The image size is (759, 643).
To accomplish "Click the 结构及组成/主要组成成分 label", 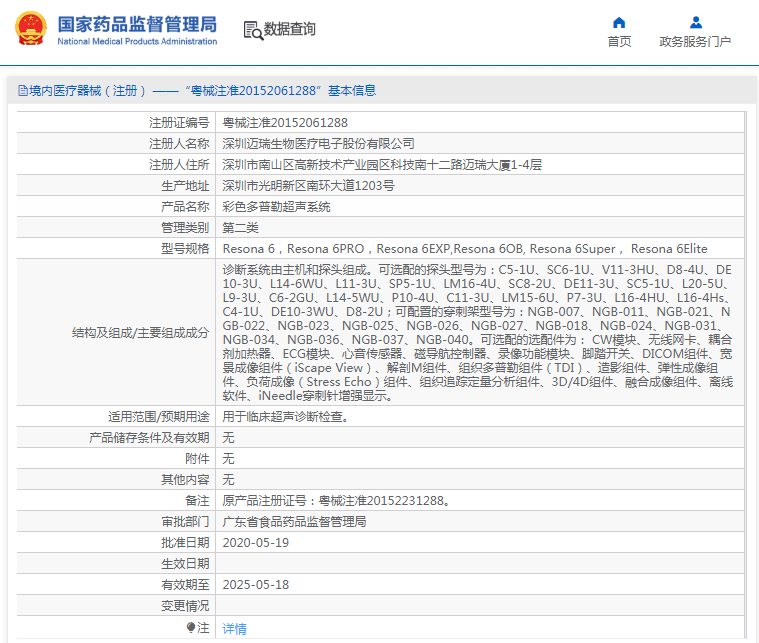I will coord(140,333).
